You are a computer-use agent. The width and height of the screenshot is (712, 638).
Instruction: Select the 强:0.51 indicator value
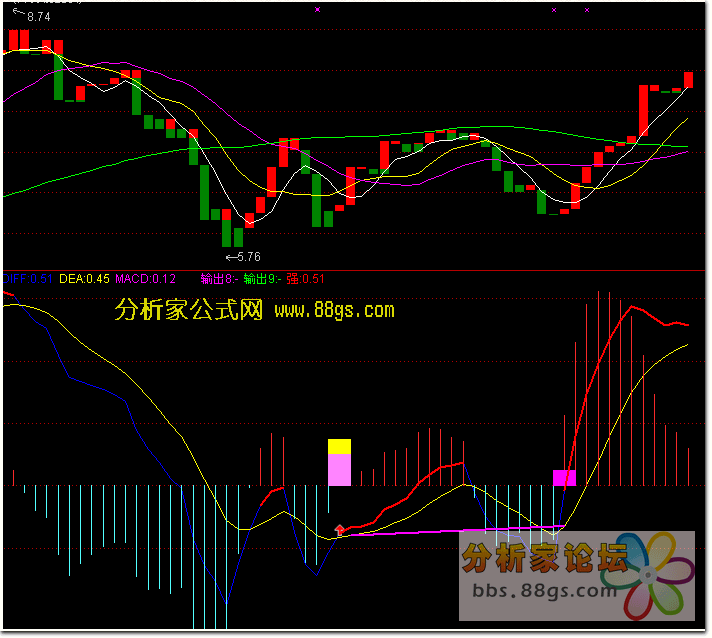306,280
